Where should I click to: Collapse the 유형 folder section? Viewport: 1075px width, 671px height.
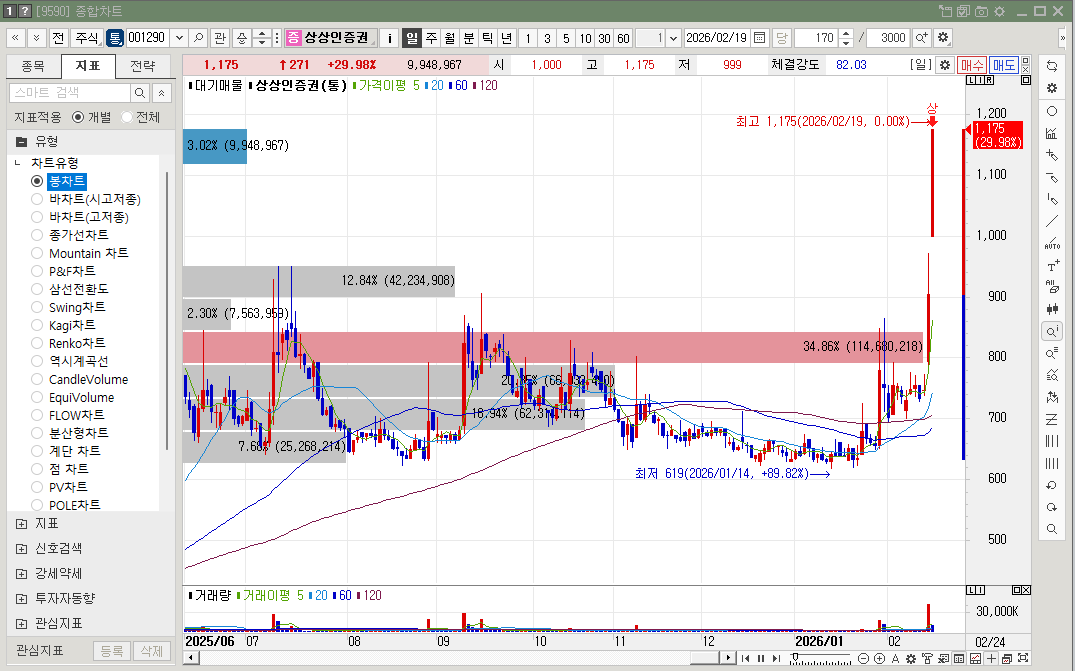(21, 142)
